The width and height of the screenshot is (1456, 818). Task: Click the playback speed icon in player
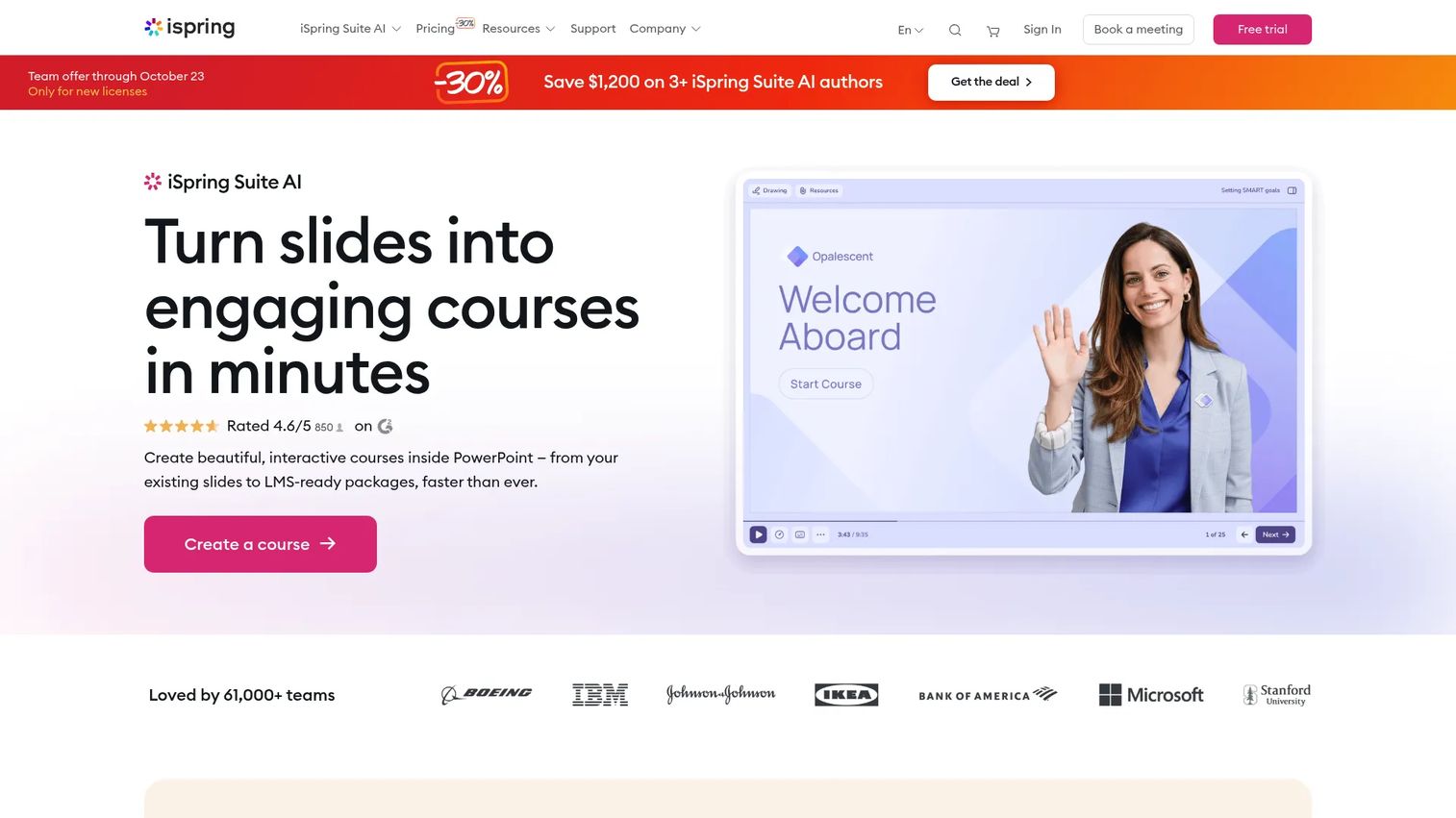779,534
